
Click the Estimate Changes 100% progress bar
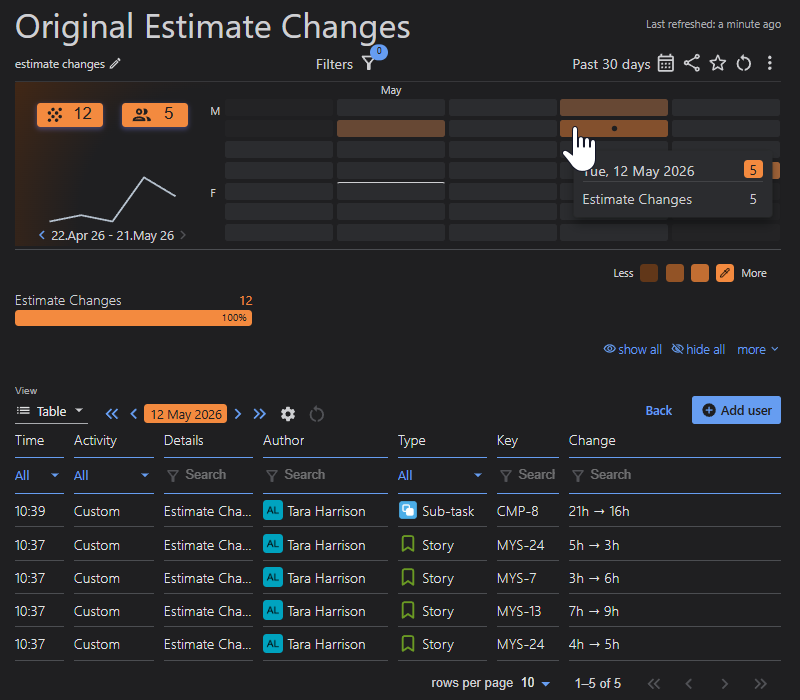[133, 318]
